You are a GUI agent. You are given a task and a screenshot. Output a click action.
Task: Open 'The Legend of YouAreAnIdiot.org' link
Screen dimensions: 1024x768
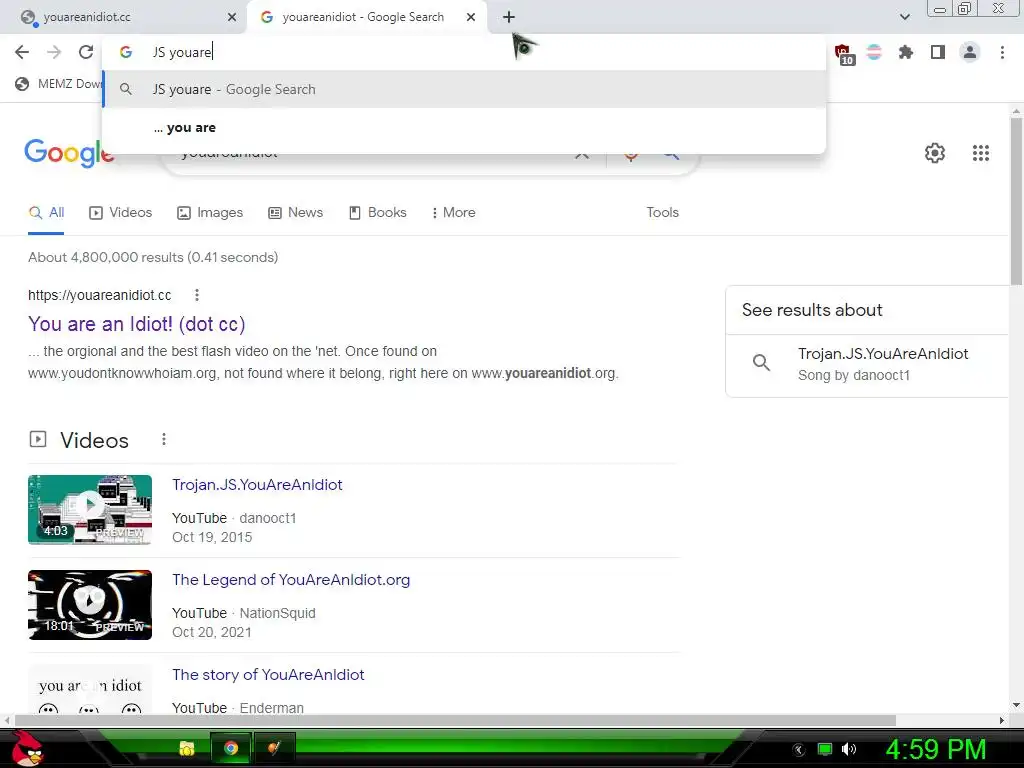[x=291, y=580]
